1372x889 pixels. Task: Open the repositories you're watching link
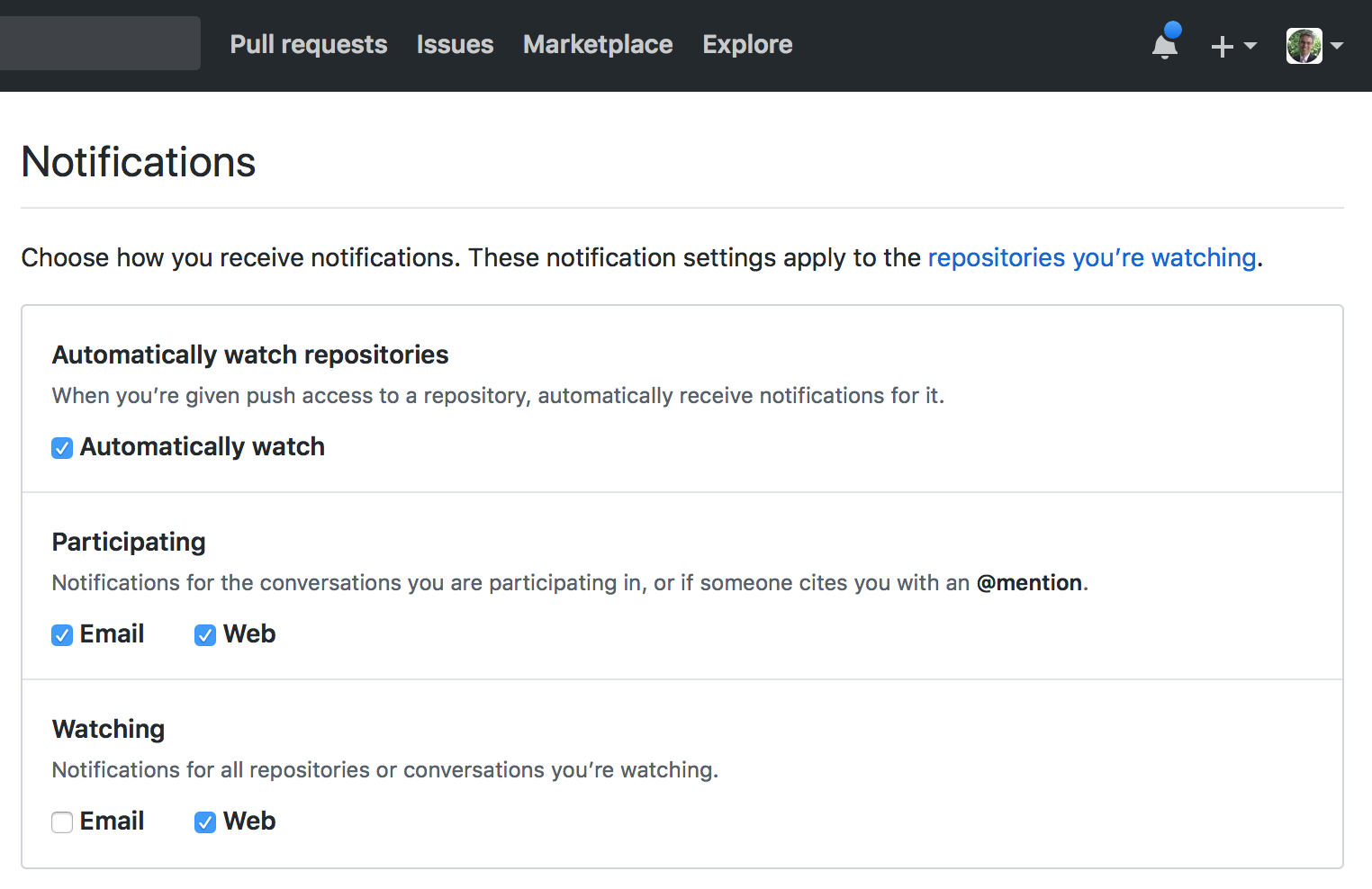pos(1091,258)
